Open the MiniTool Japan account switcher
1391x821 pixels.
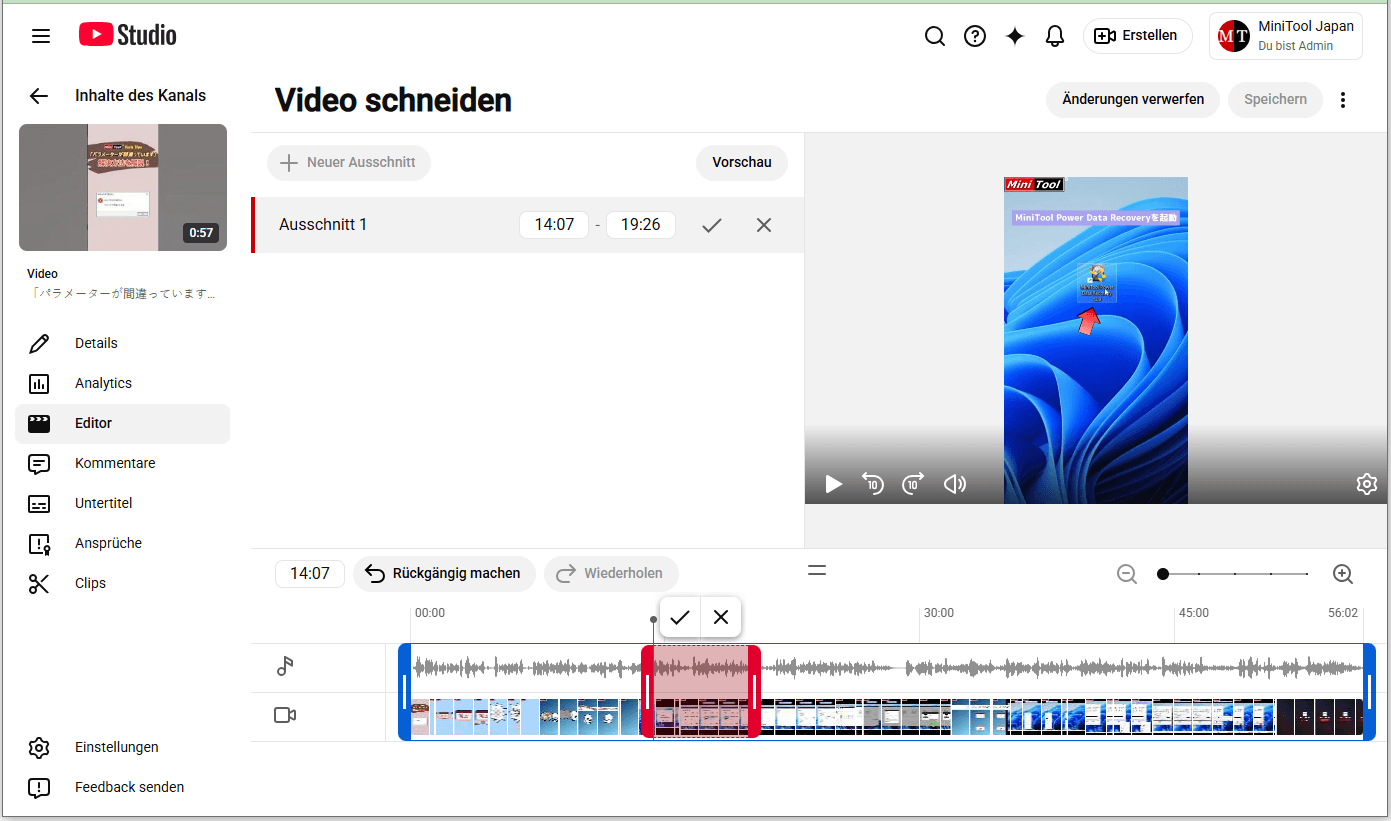pyautogui.click(x=1285, y=36)
